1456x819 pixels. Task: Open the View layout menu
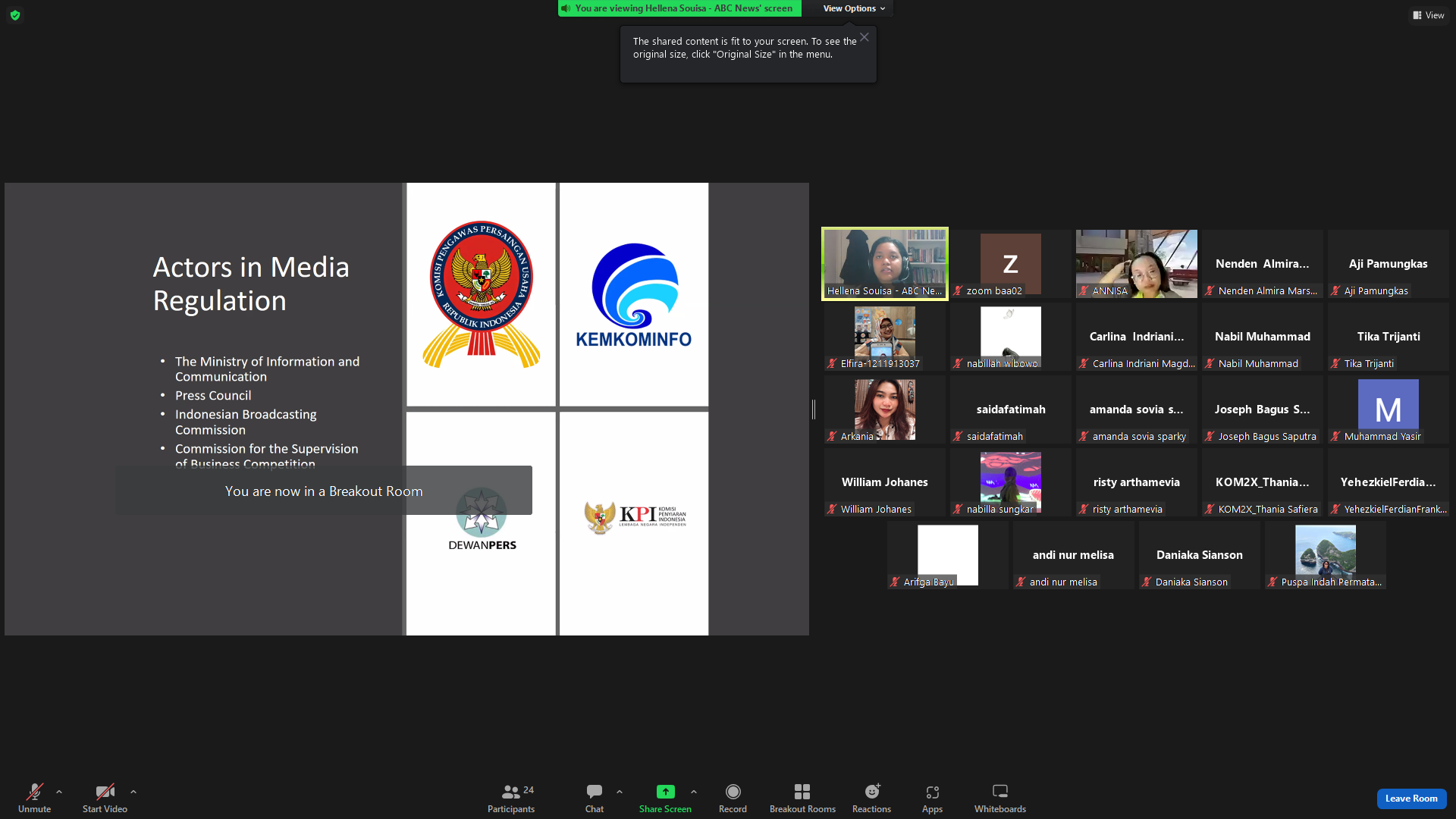tap(1429, 15)
